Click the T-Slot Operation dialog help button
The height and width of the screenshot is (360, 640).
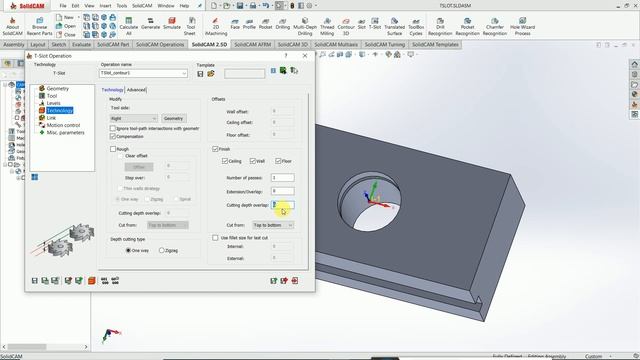pos(286,56)
